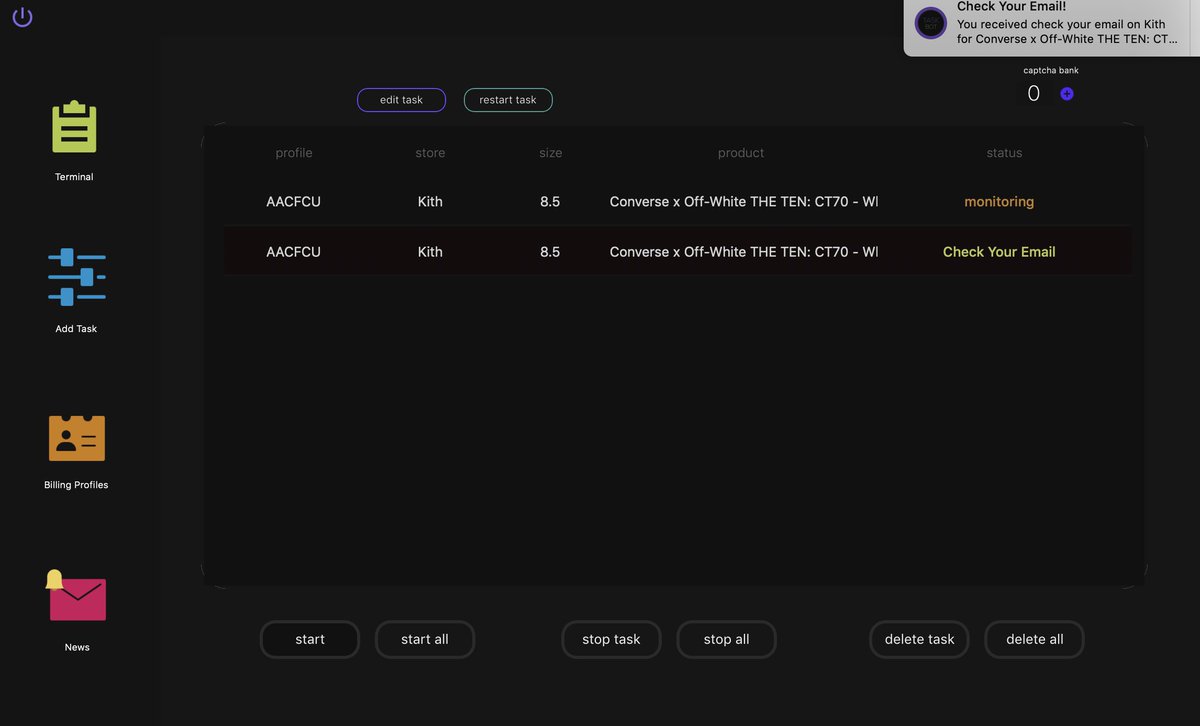The image size is (1200, 726).
Task: Select the Billing Profiles label
Action: 76,485
